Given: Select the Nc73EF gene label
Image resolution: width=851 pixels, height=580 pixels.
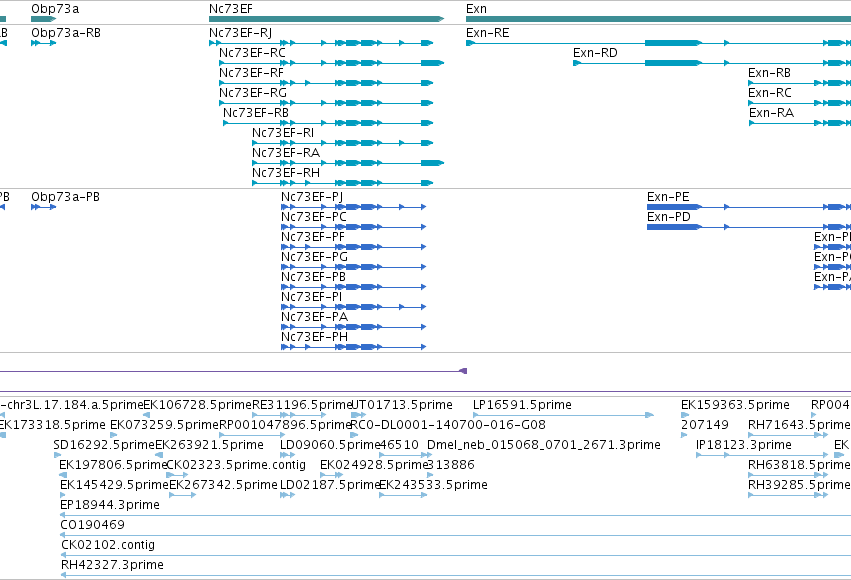Looking at the screenshot, I should click(x=231, y=9).
